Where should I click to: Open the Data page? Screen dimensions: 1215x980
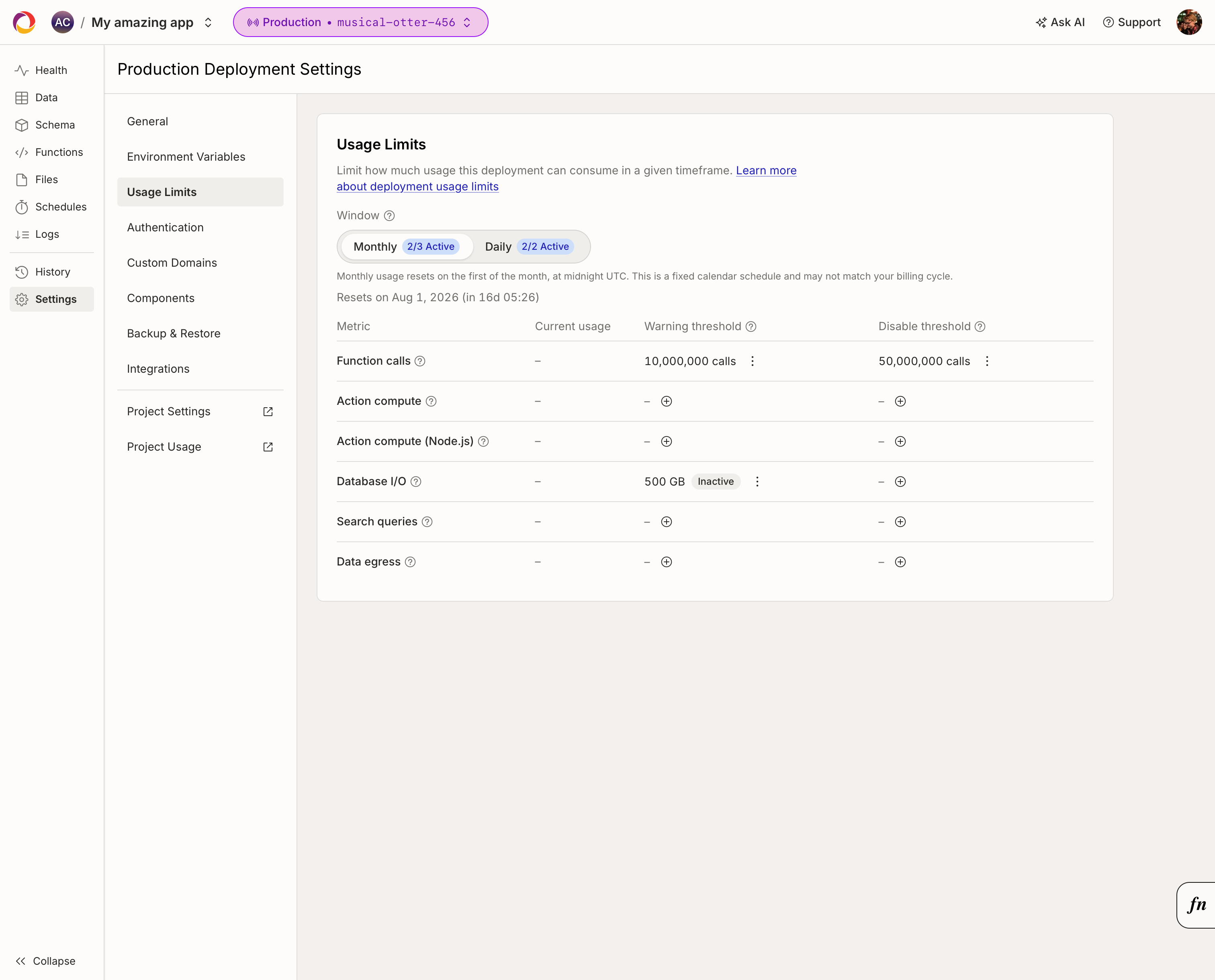[x=51, y=98]
